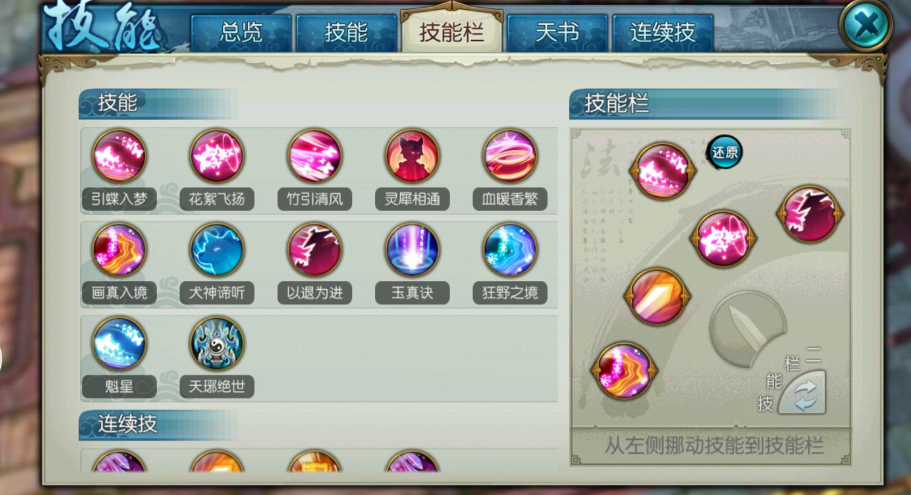Select the 引蝶入梦 skill icon

point(119,156)
